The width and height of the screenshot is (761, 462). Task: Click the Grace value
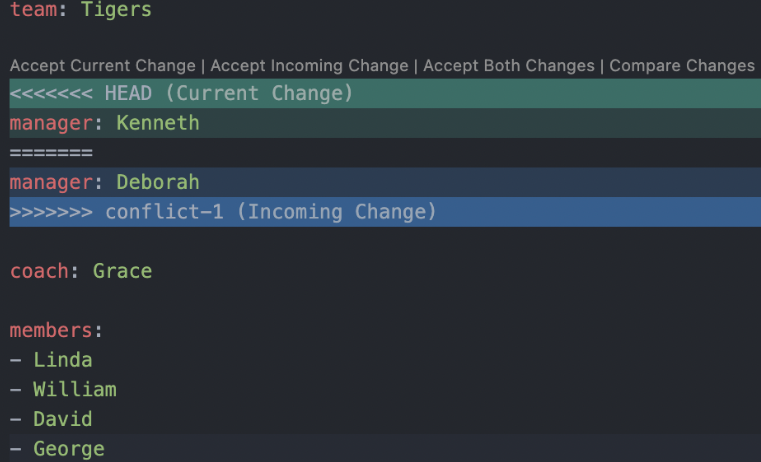[x=122, y=271]
